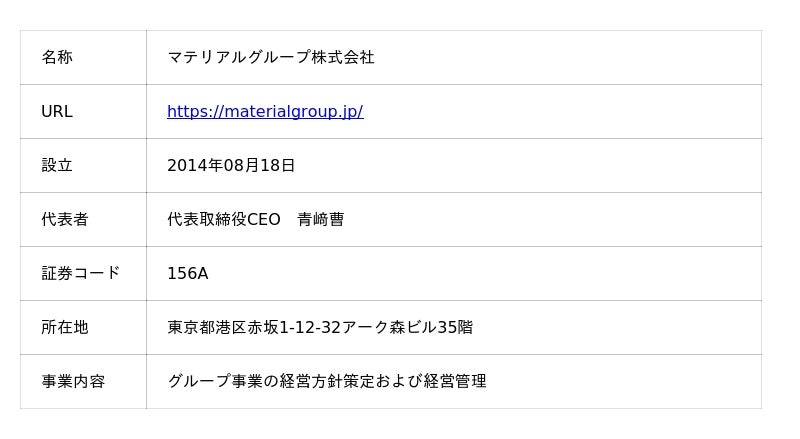Image resolution: width=800 pixels, height=439 pixels.
Task: Click the 代表取締役CEO title text
Action: point(224,220)
